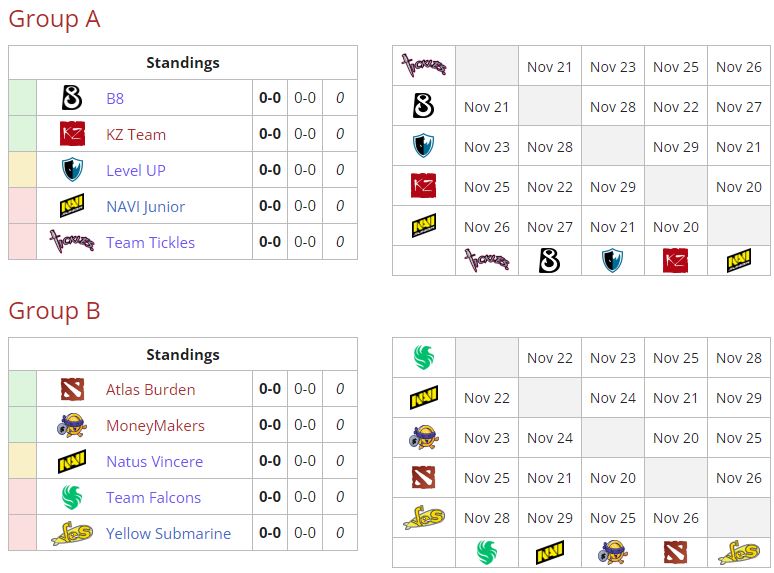
Task: Open the KZ Team link
Action: pyautogui.click(x=136, y=134)
